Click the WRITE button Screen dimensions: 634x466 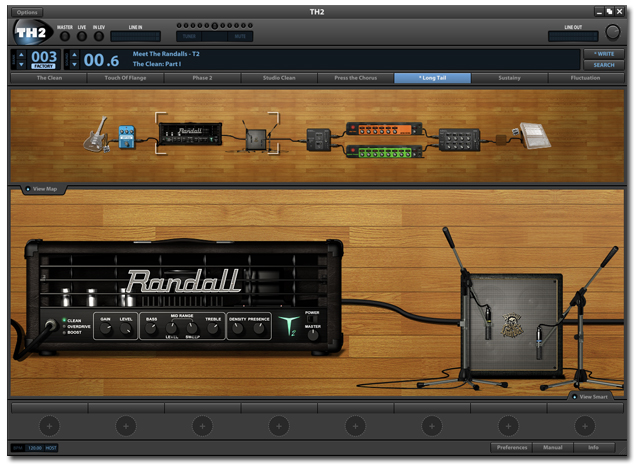(x=604, y=54)
